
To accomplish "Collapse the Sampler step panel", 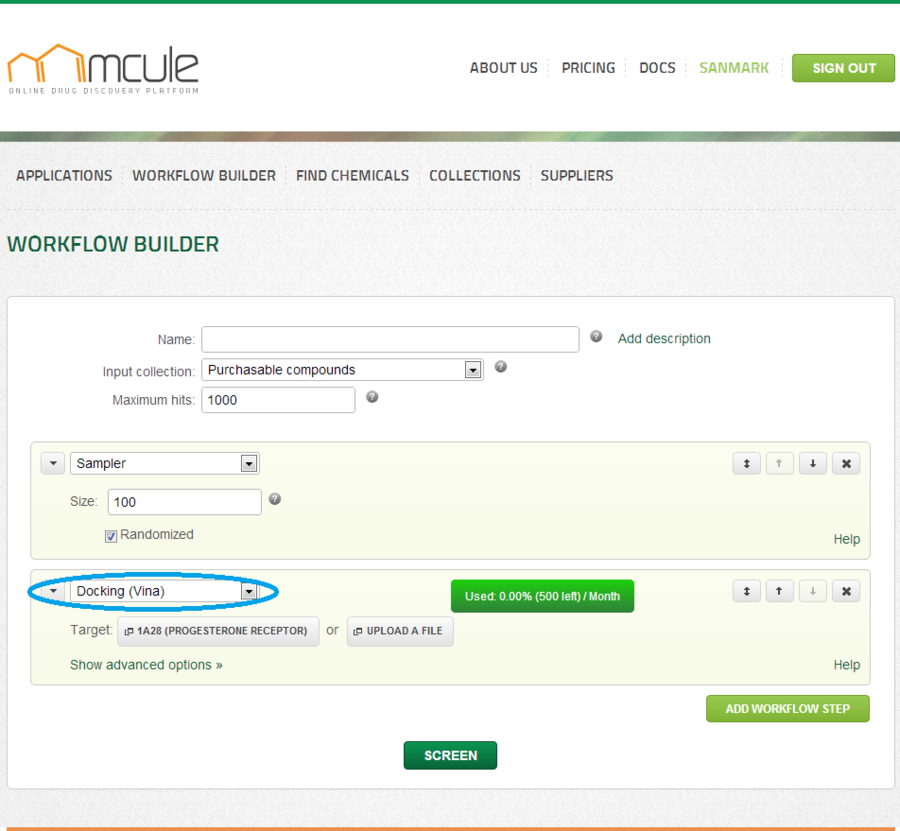I will point(53,464).
